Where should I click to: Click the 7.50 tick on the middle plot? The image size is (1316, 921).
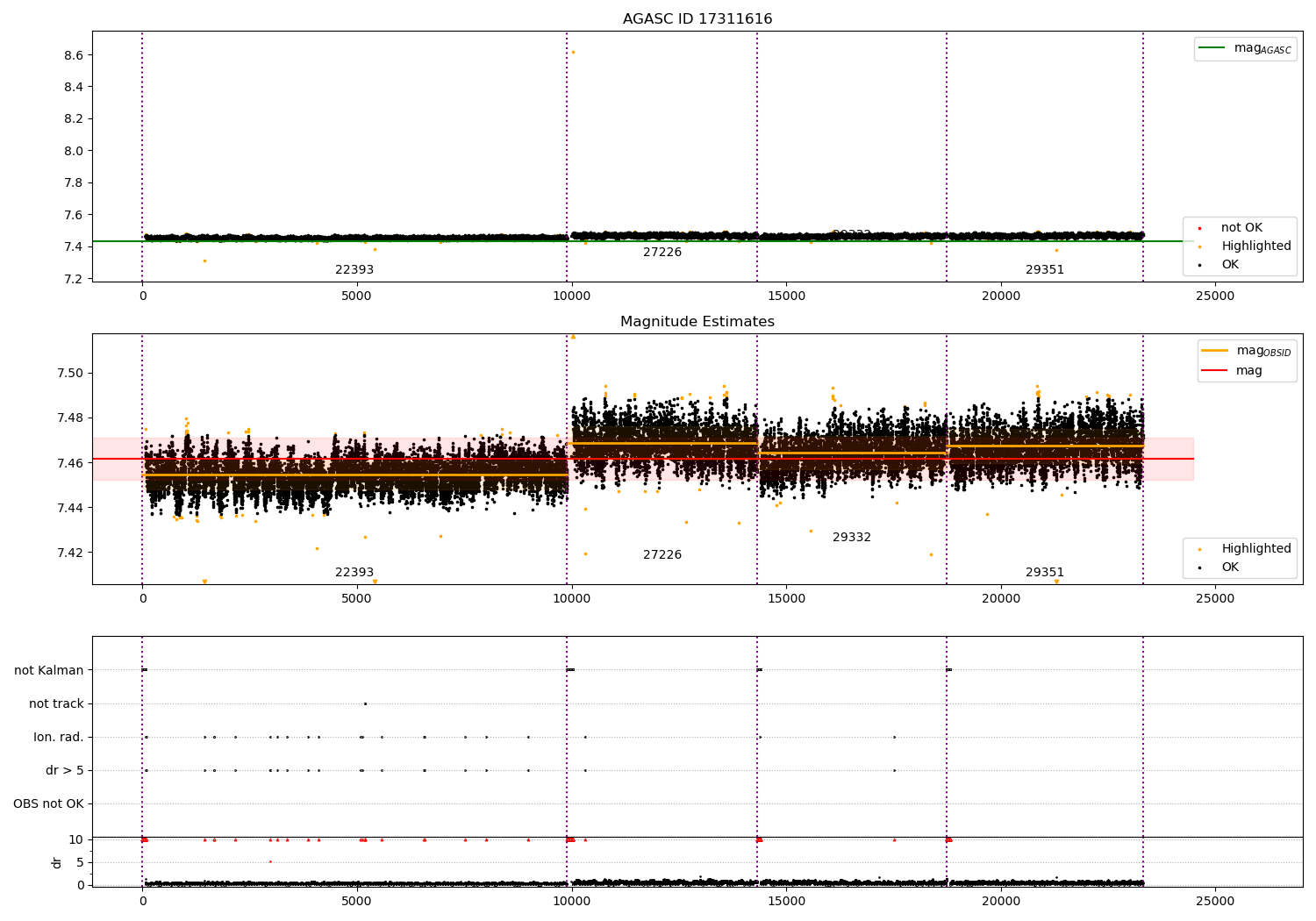(70, 374)
